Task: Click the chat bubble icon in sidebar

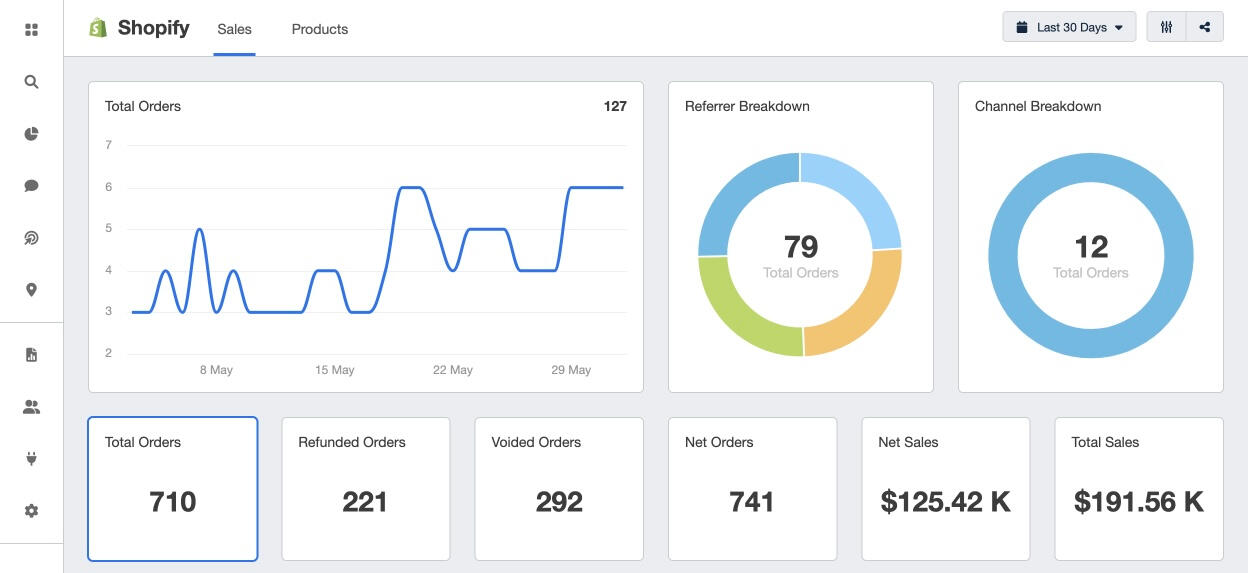Action: (x=31, y=186)
